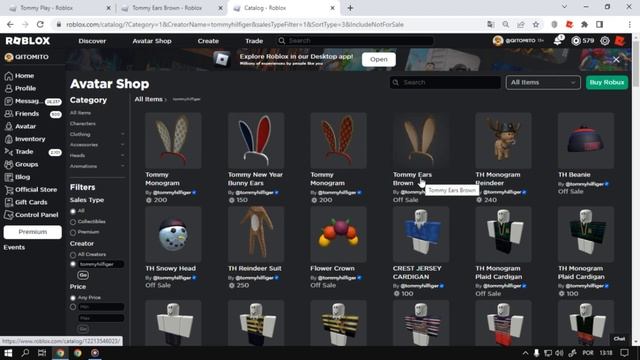Open the Tommy Ears Brown item thumbnail

pyautogui.click(x=421, y=141)
